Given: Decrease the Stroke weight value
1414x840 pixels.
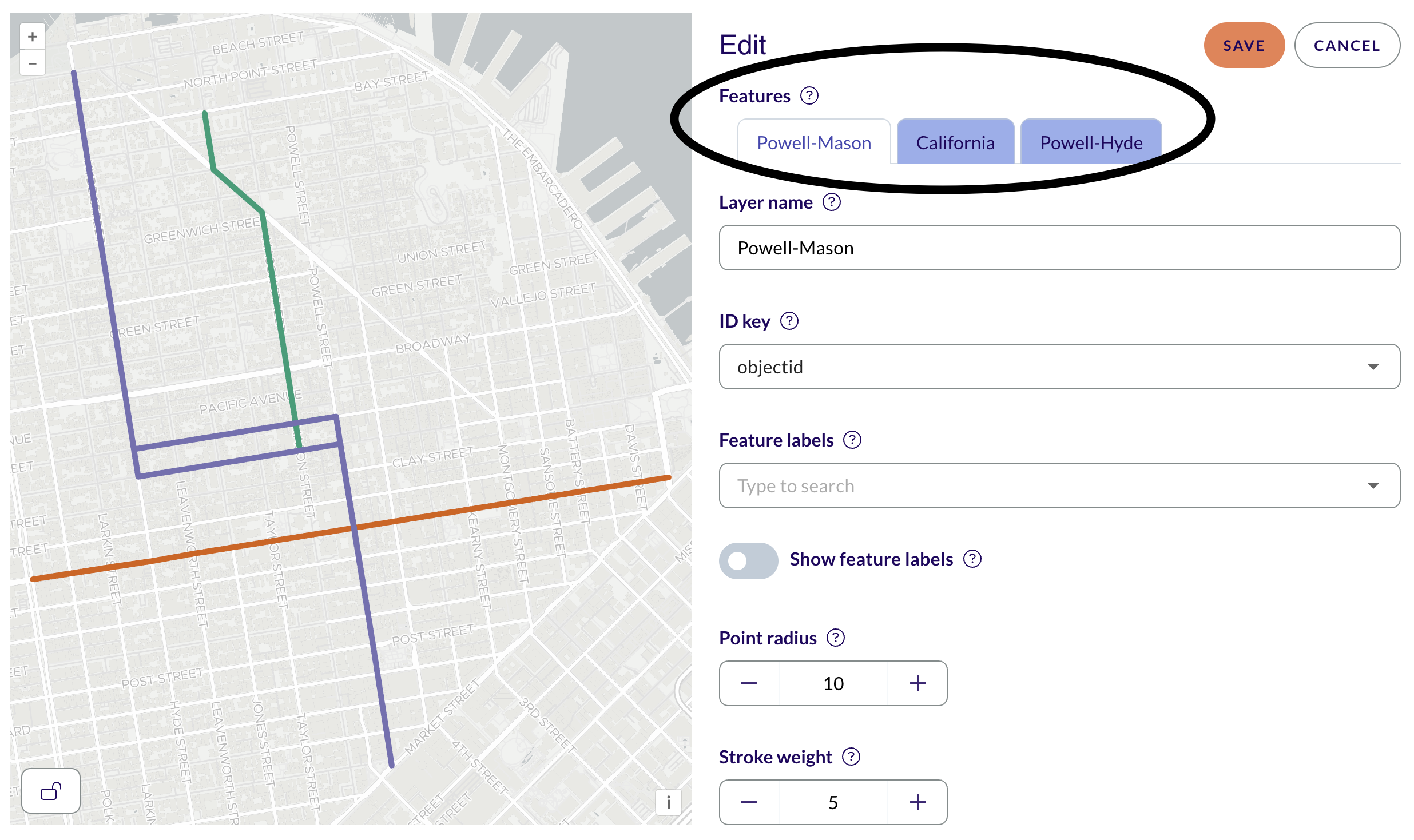Looking at the screenshot, I should (749, 802).
